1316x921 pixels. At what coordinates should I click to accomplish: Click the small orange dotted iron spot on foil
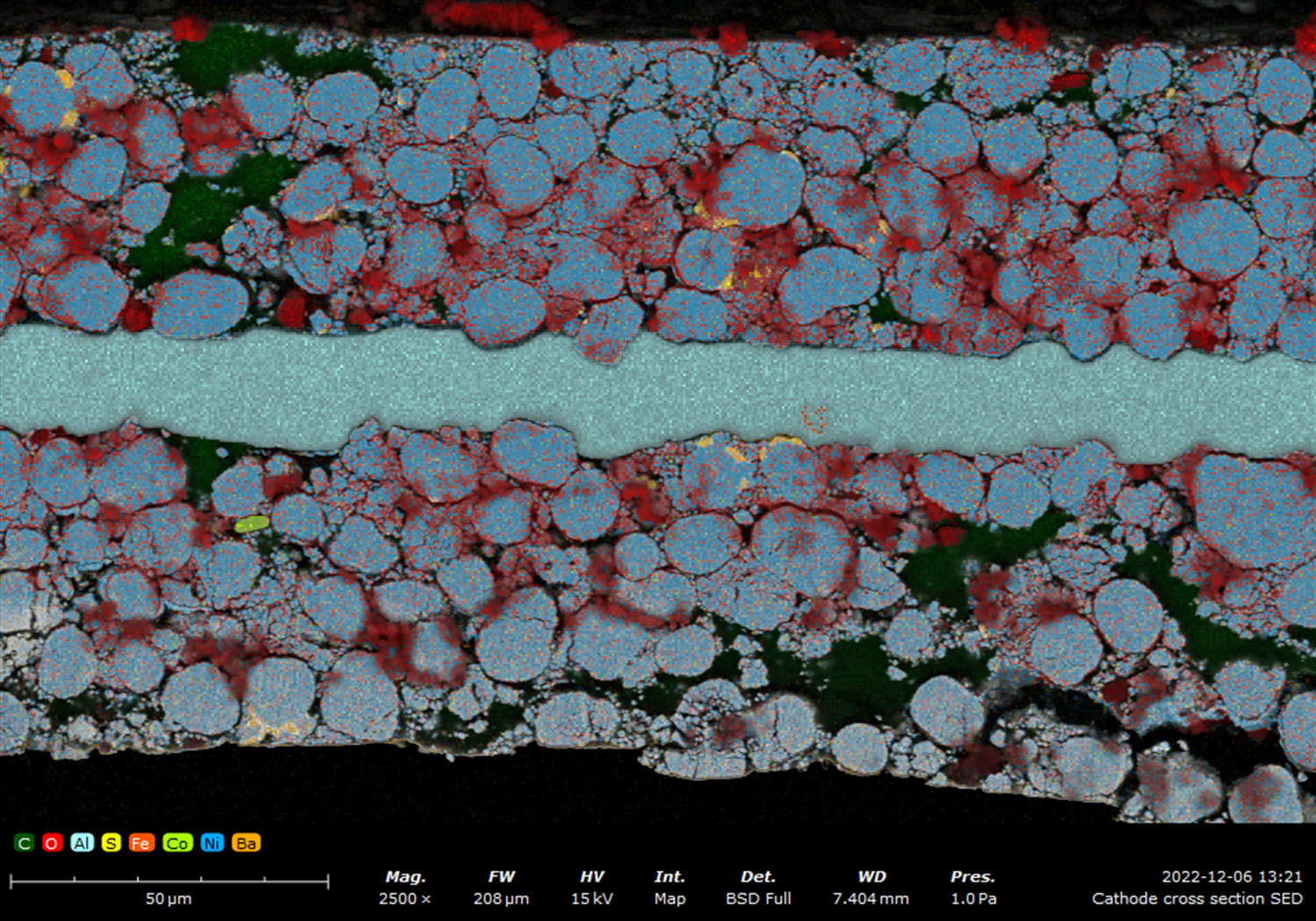click(814, 419)
